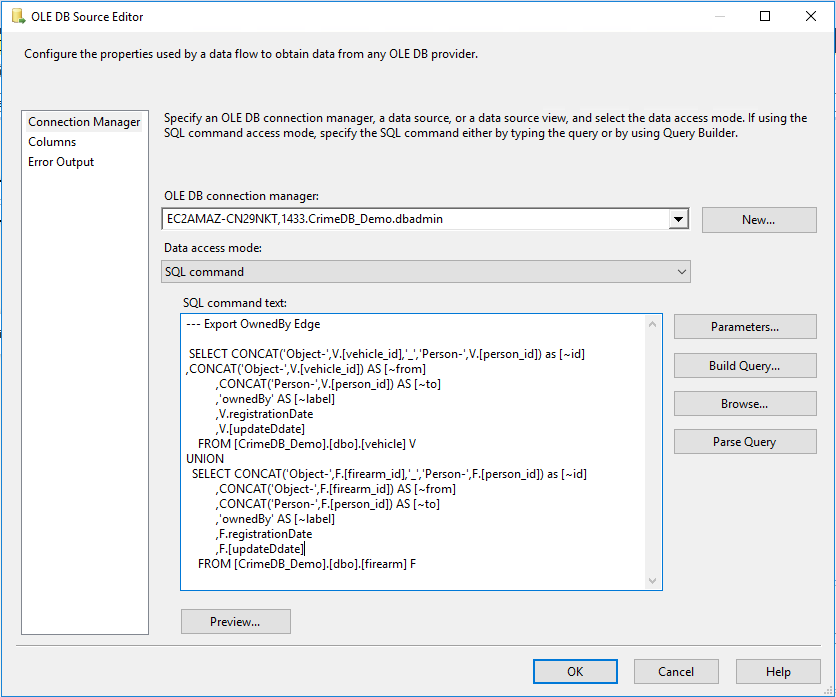
Task: Cancel the OLE DB Source Editor
Action: coord(676,671)
